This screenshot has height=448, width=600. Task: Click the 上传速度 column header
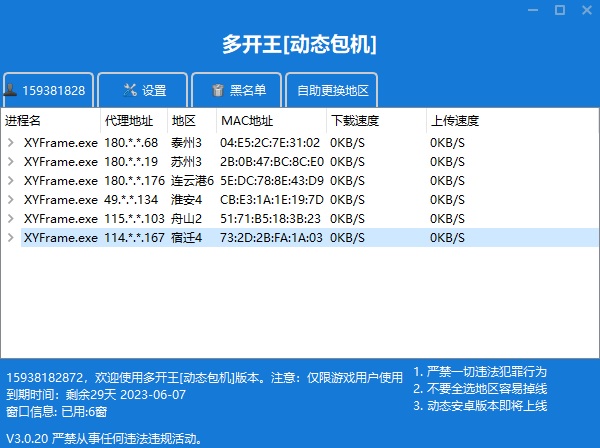(x=455, y=120)
